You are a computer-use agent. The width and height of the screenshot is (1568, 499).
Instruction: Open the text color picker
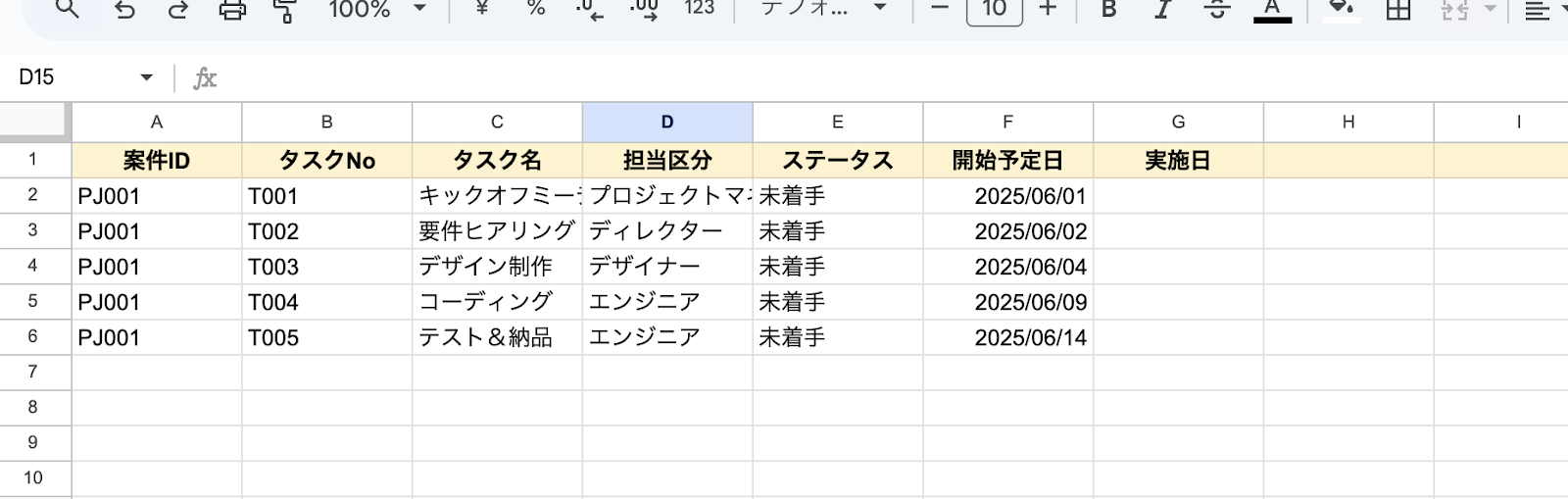click(x=1272, y=10)
